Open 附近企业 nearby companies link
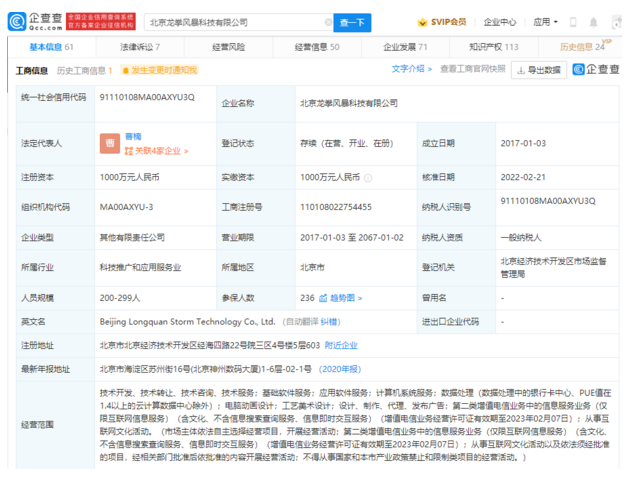 341,345
